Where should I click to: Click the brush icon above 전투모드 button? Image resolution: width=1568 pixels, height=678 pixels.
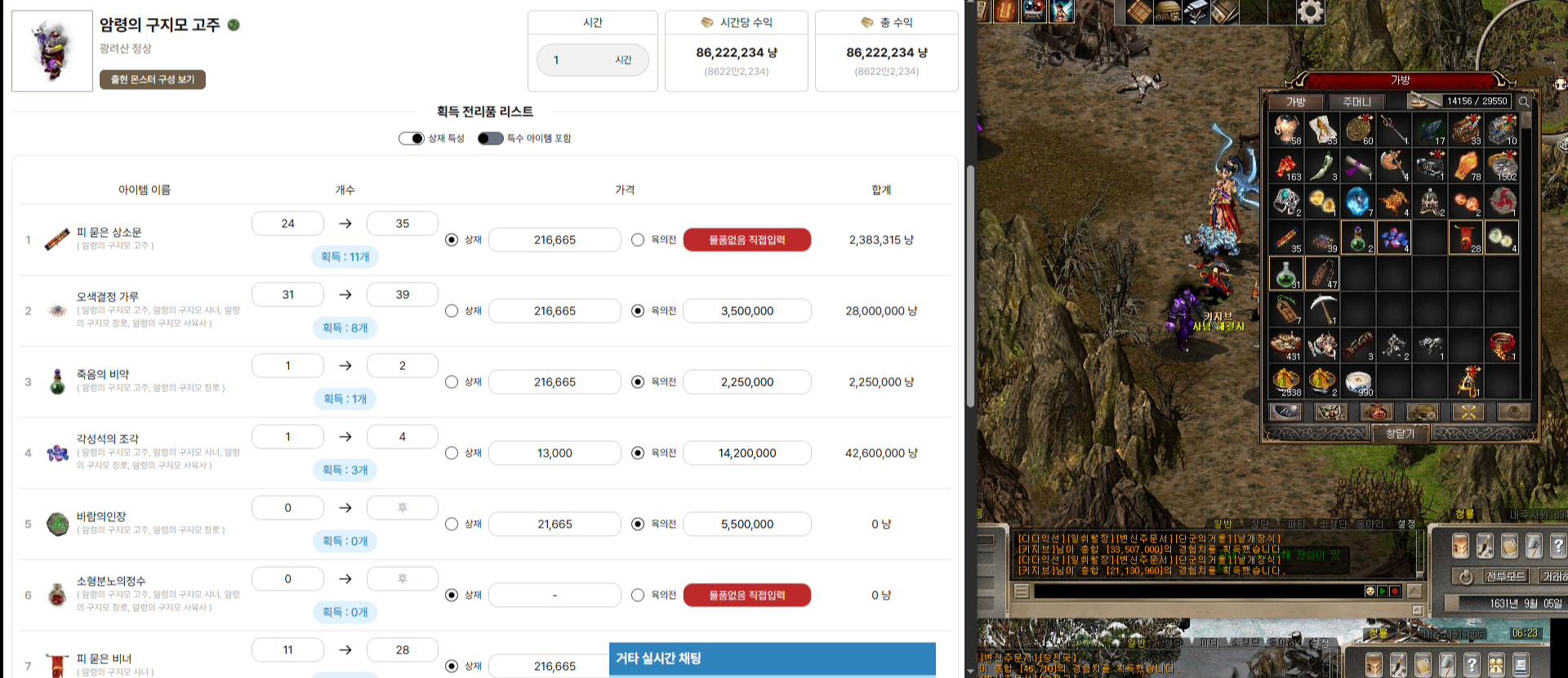[1485, 546]
